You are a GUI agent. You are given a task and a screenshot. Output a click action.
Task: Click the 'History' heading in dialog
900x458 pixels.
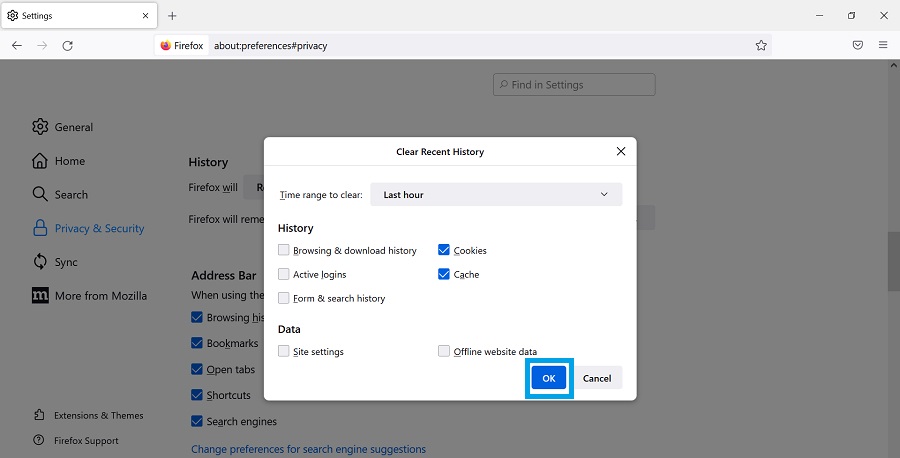(296, 228)
